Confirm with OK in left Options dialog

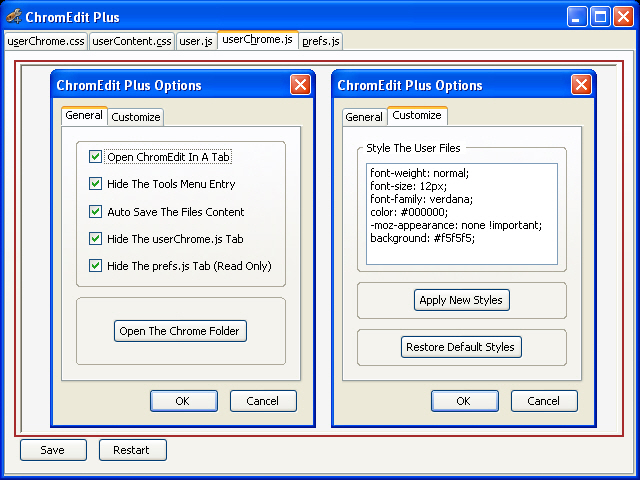(x=184, y=401)
